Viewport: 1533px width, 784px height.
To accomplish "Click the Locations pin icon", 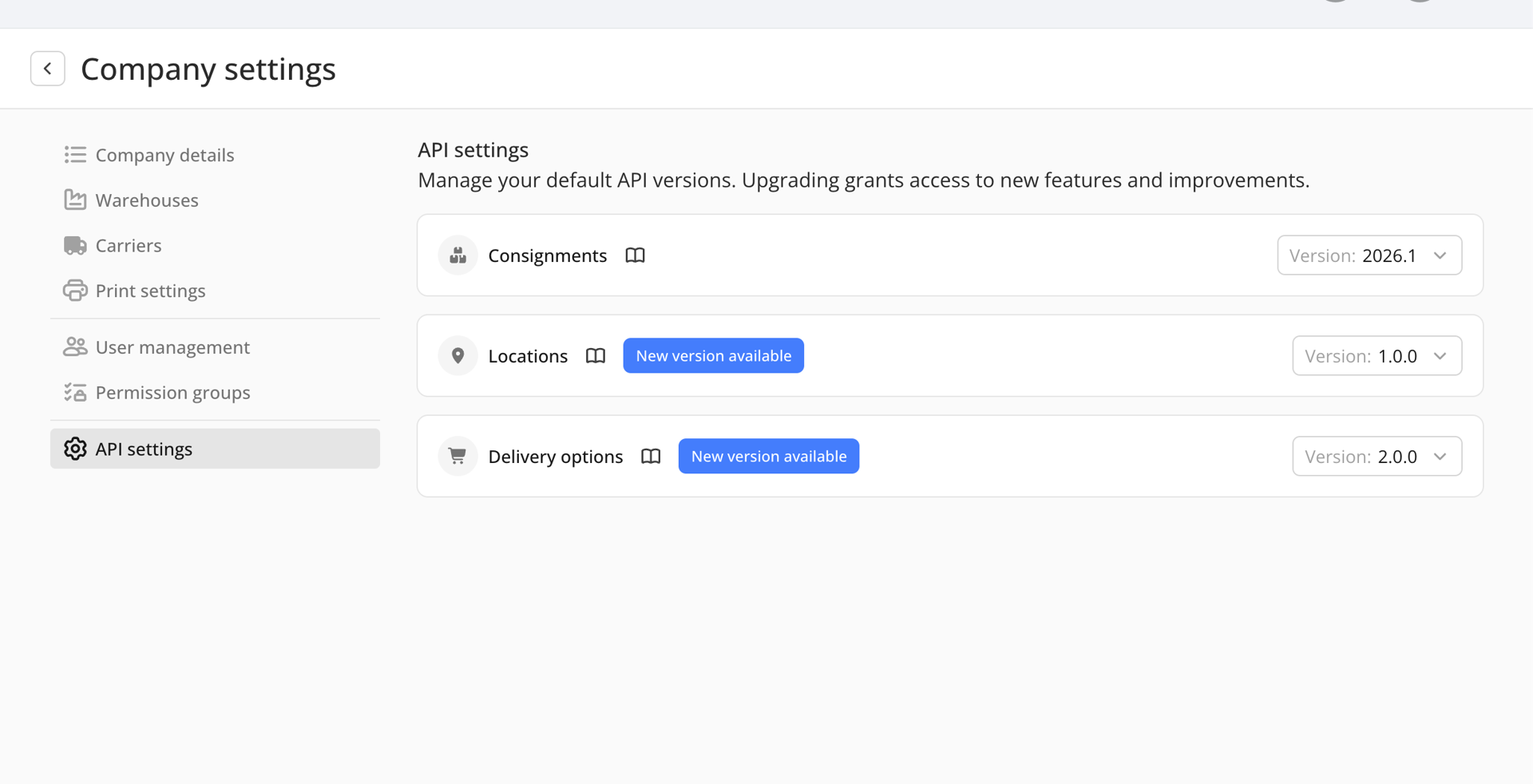I will (x=458, y=356).
